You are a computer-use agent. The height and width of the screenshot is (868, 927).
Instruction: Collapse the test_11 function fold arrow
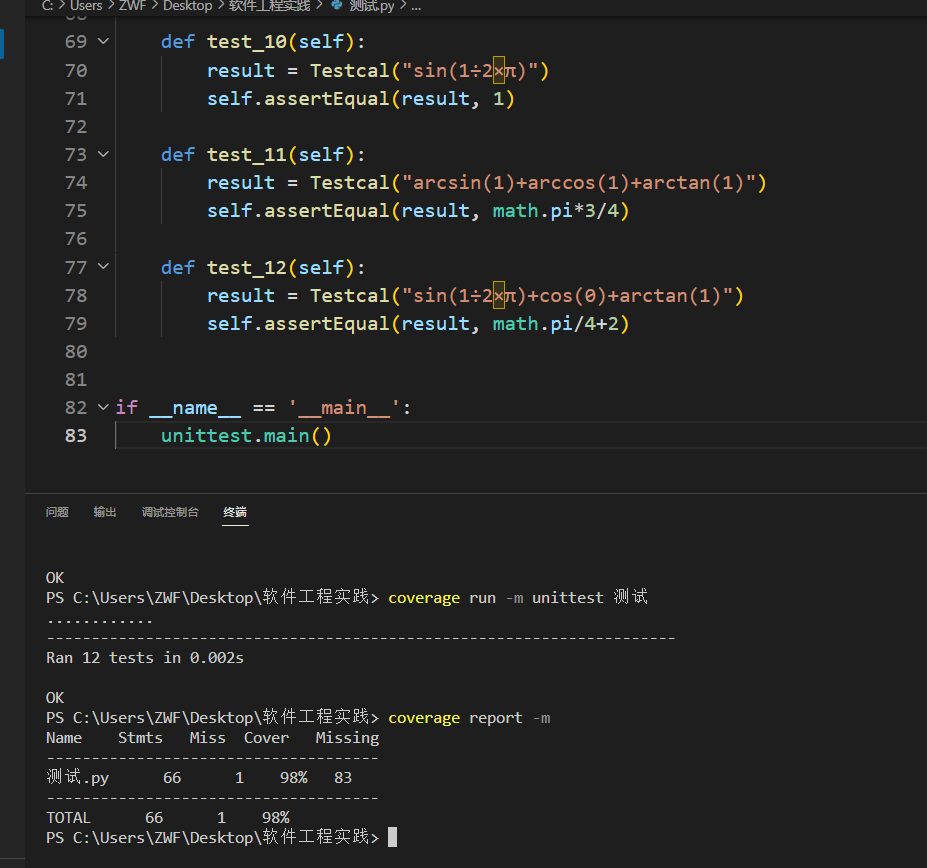click(x=103, y=155)
